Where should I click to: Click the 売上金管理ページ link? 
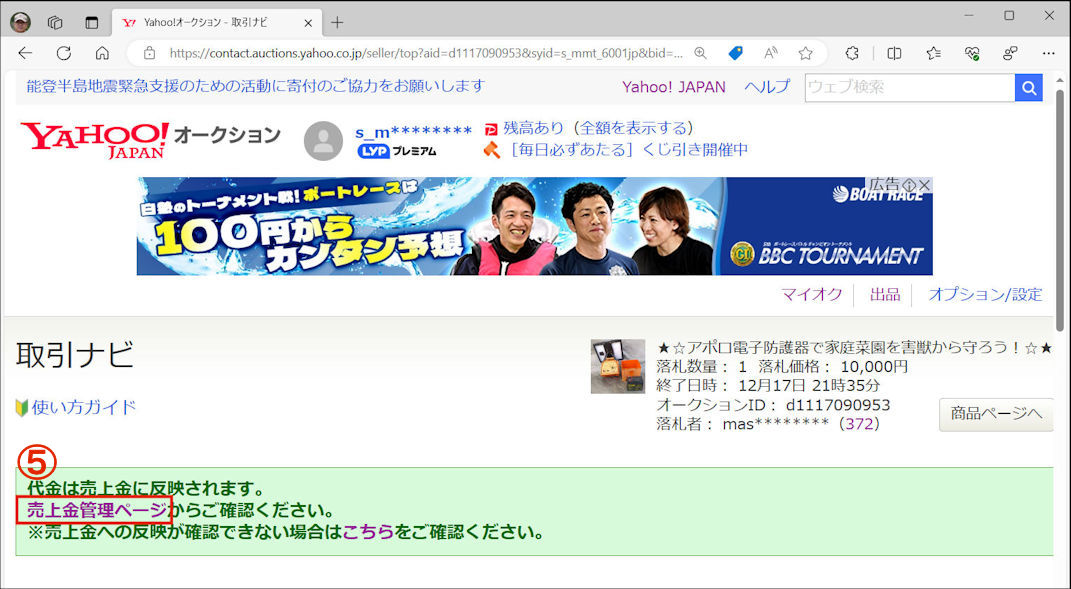(x=96, y=510)
